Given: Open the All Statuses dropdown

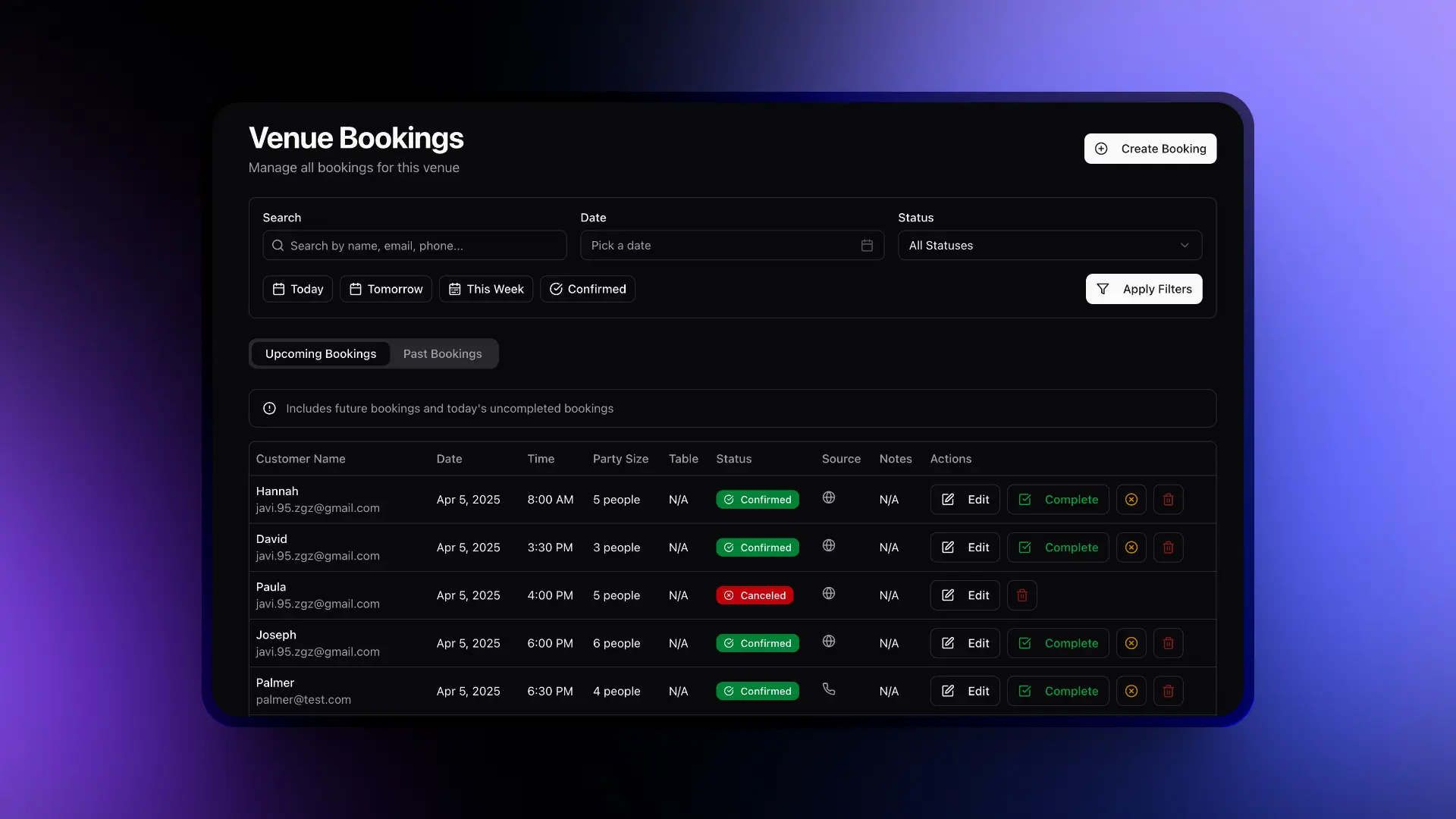Looking at the screenshot, I should [x=1049, y=245].
